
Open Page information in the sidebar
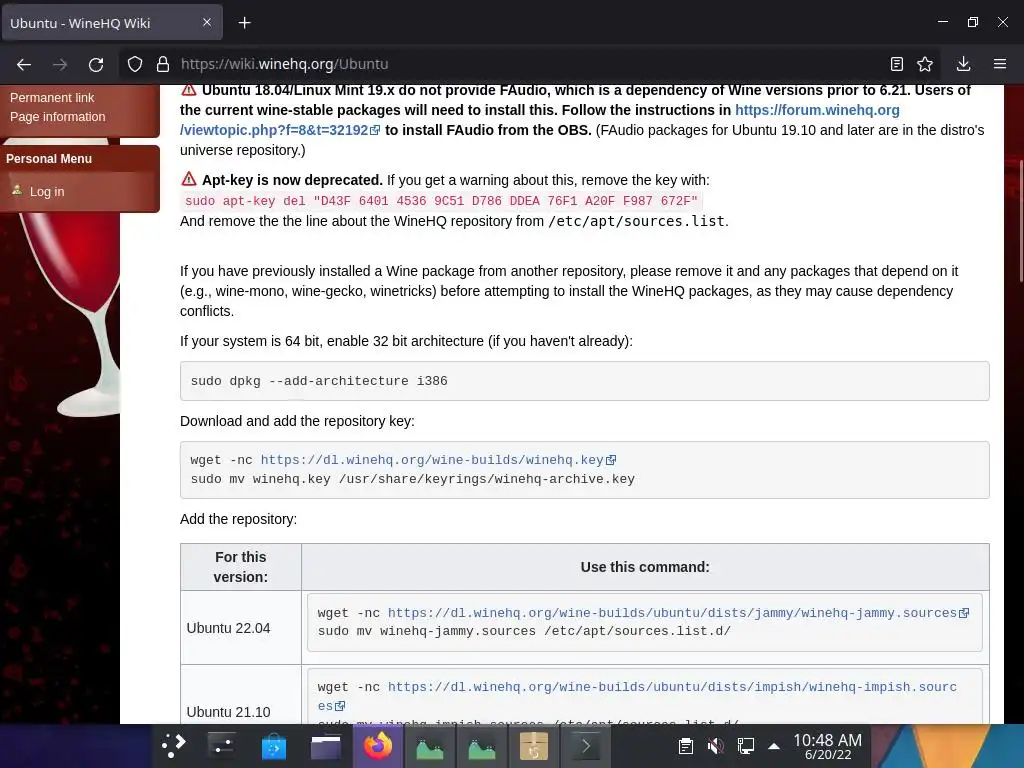57,117
